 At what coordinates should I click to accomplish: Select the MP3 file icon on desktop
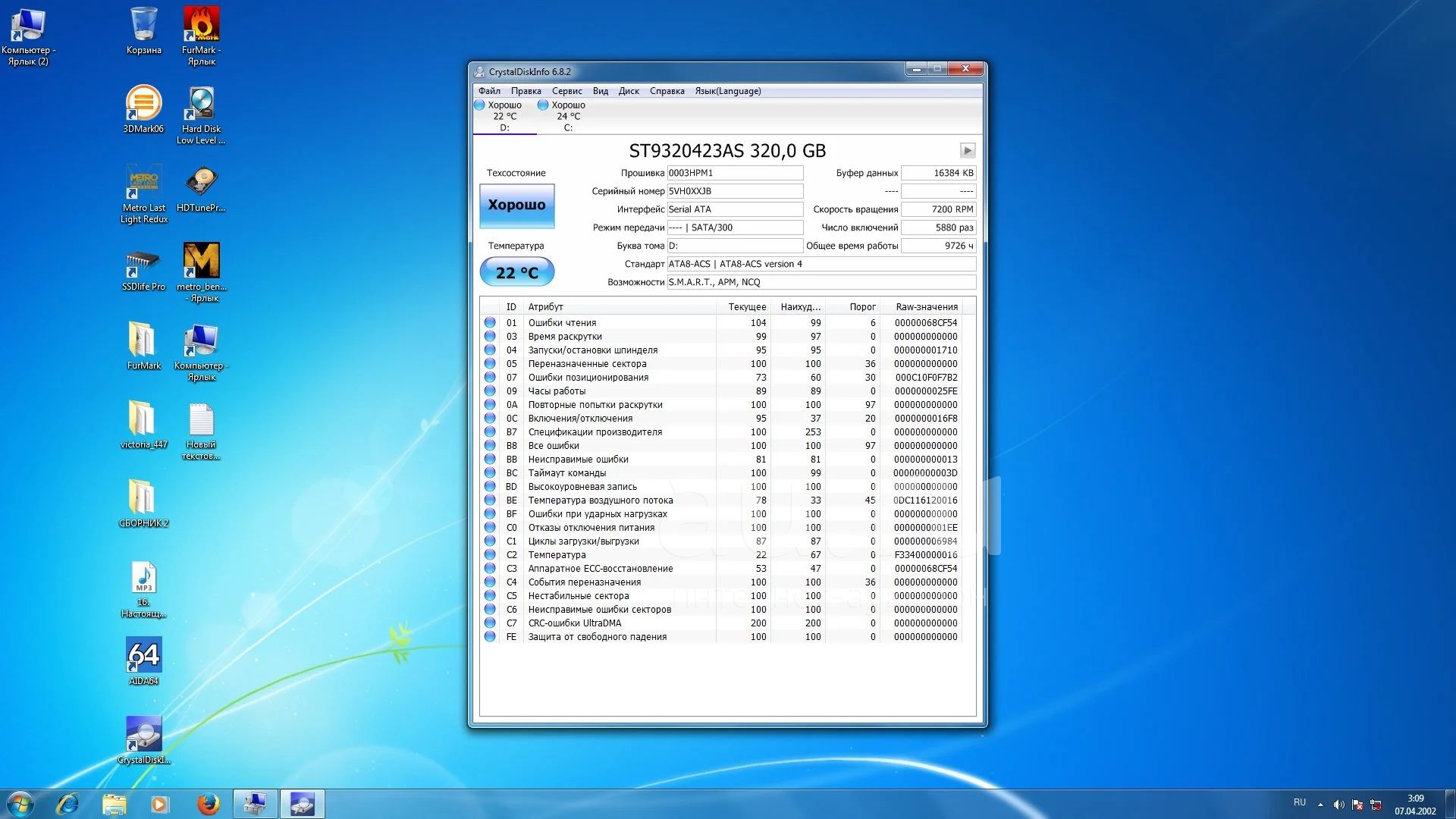143,589
